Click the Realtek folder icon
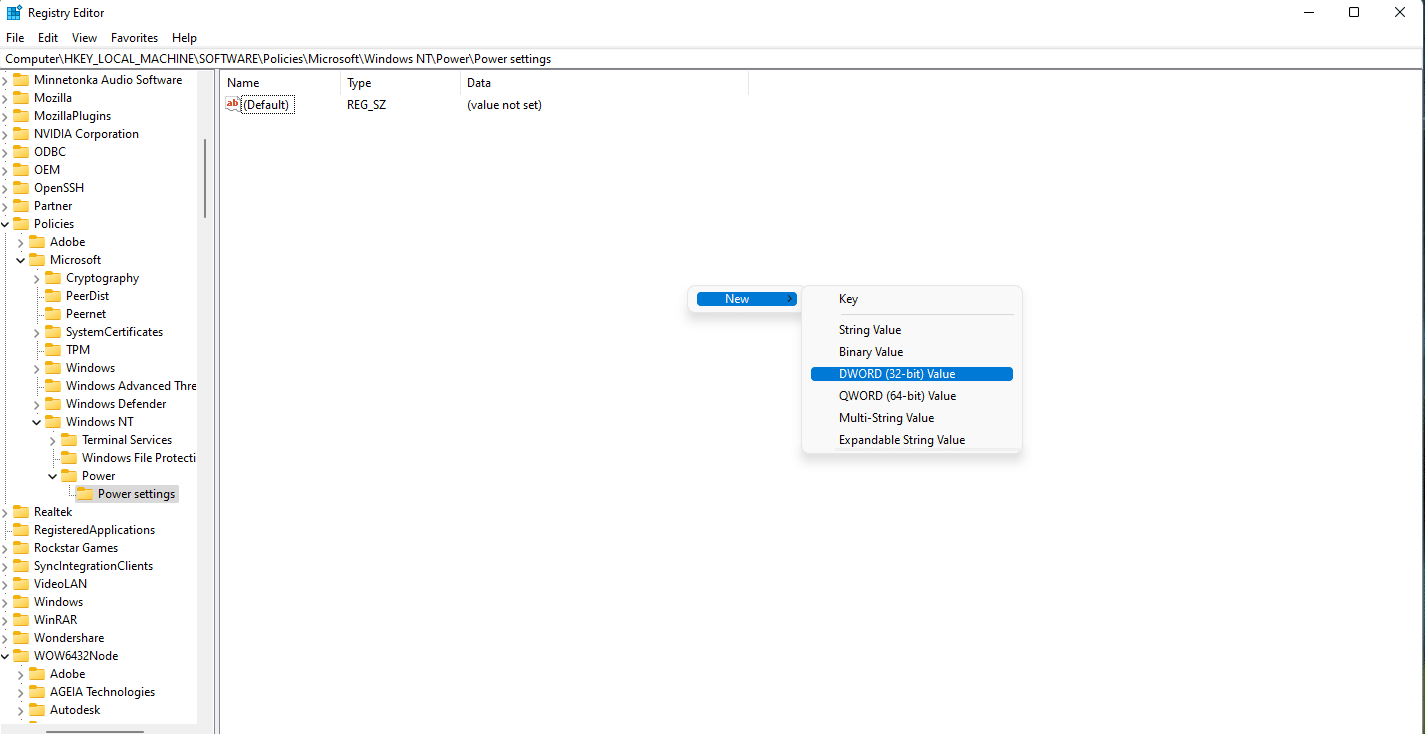 [x=21, y=511]
